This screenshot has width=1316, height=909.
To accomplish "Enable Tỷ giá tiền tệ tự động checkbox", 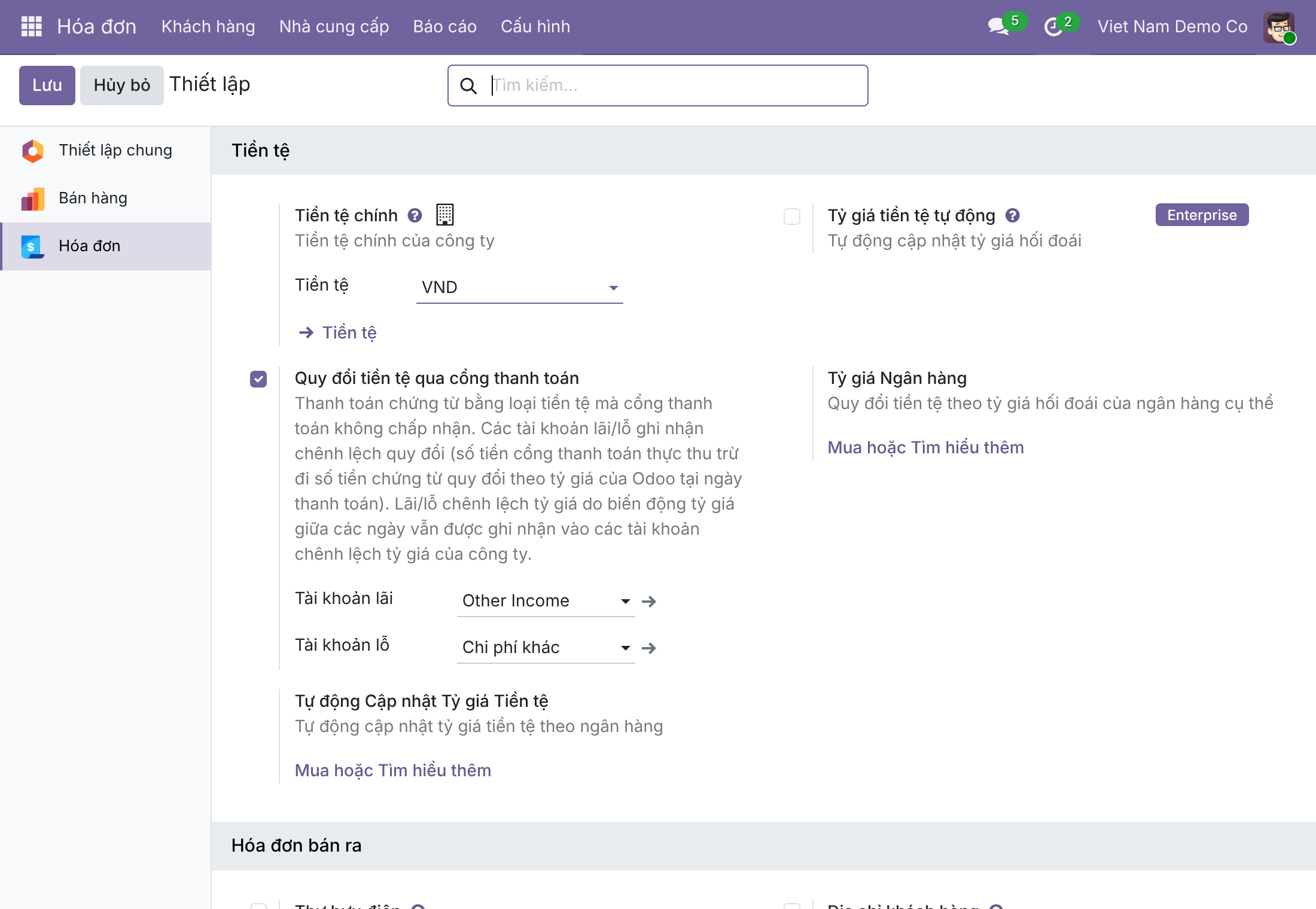I will pyautogui.click(x=792, y=216).
